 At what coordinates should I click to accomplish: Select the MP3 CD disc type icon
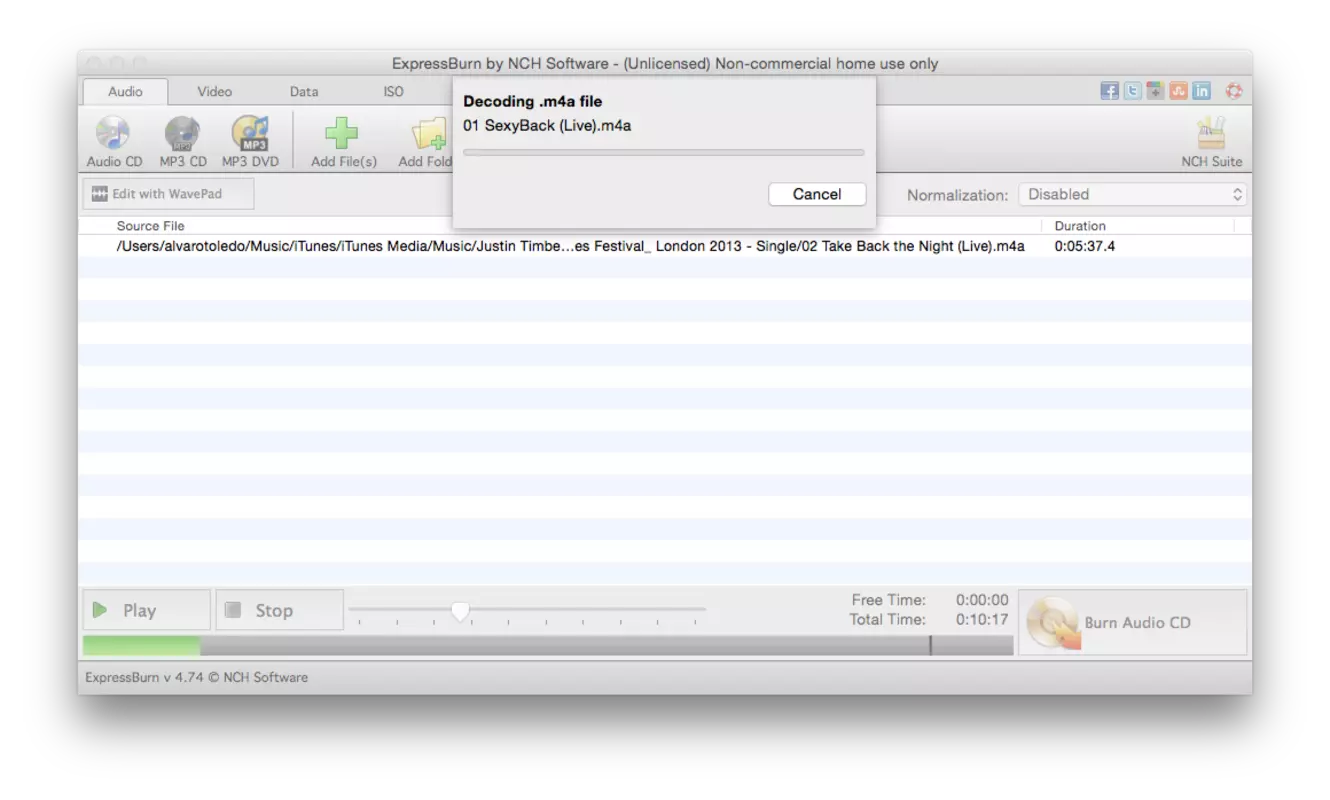point(183,142)
